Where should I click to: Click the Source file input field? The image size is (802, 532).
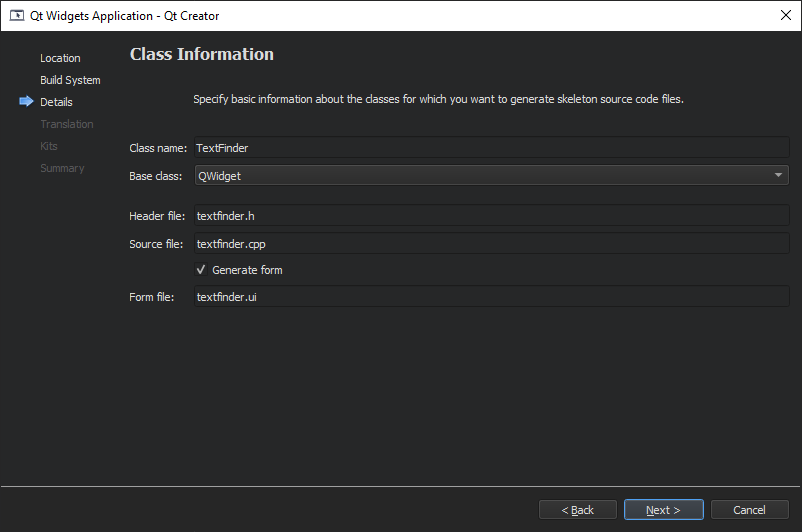point(490,244)
